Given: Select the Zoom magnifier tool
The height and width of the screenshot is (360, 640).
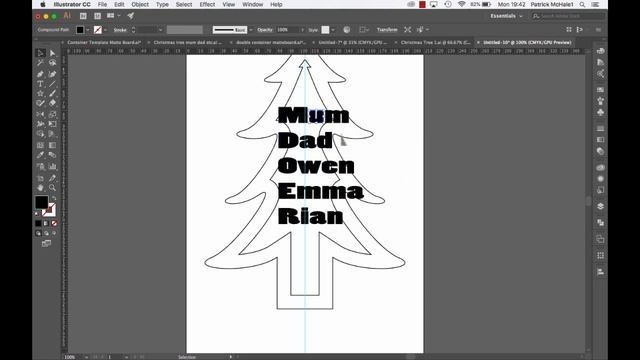Looking at the screenshot, I should pyautogui.click(x=52, y=188).
